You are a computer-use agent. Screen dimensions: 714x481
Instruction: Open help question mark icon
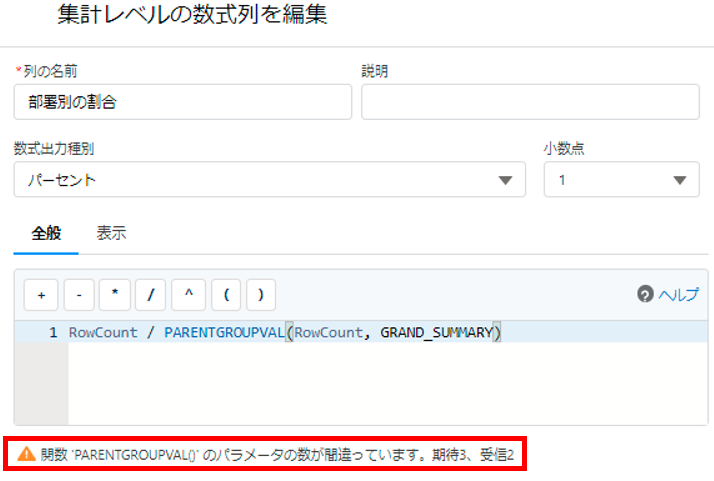pos(645,294)
